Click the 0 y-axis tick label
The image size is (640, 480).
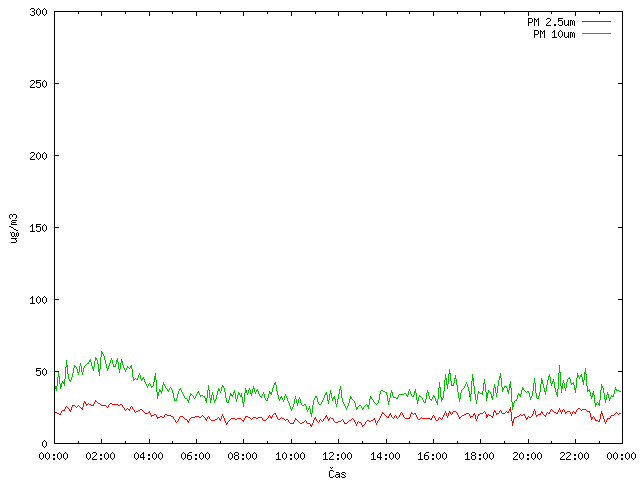pos(44,444)
